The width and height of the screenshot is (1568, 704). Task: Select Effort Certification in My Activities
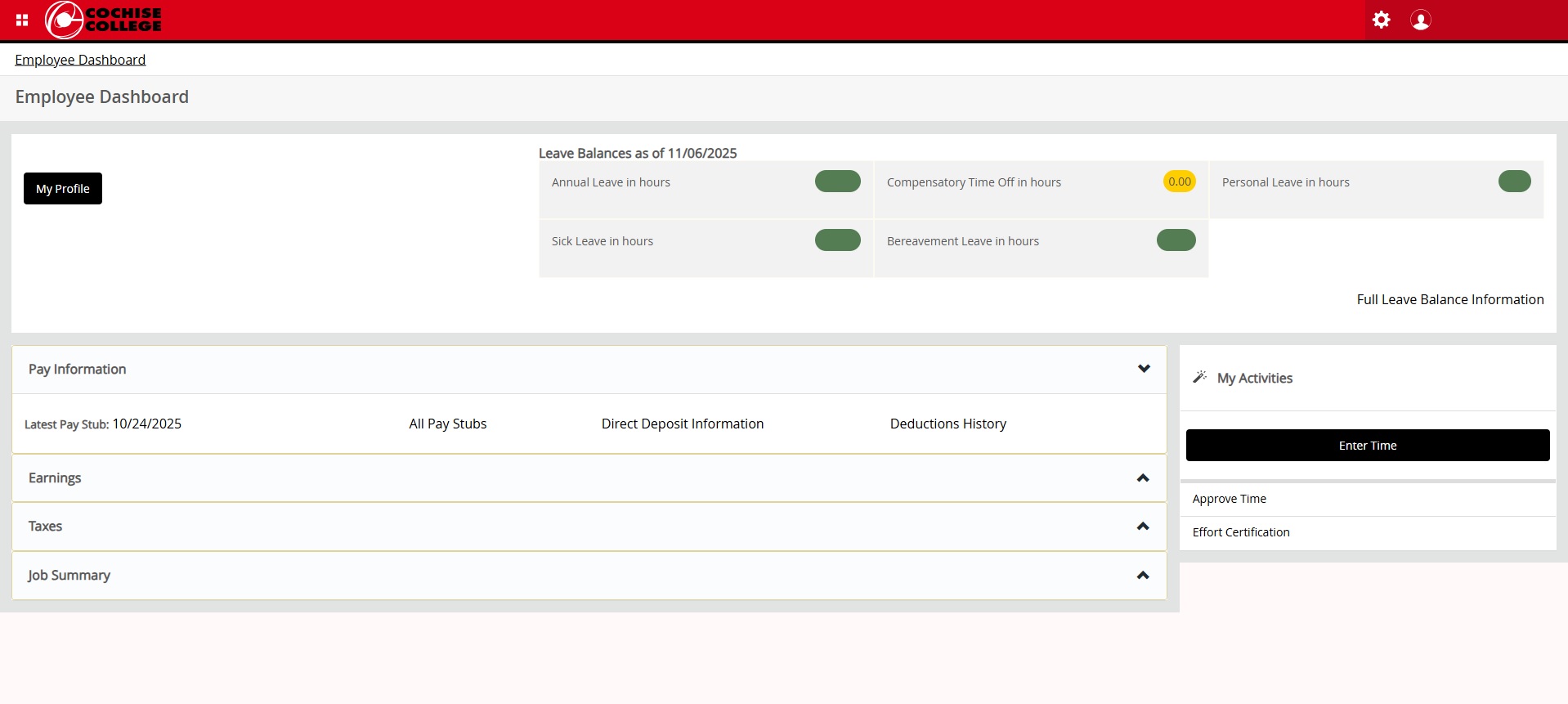pos(1240,532)
